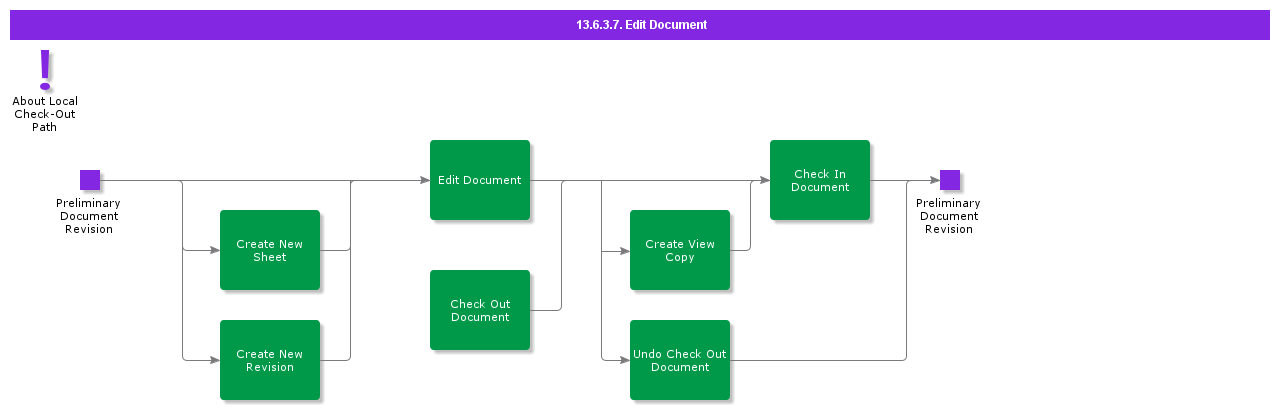
Task: Click the arrowhead entering Create New Revision
Action: [214, 360]
